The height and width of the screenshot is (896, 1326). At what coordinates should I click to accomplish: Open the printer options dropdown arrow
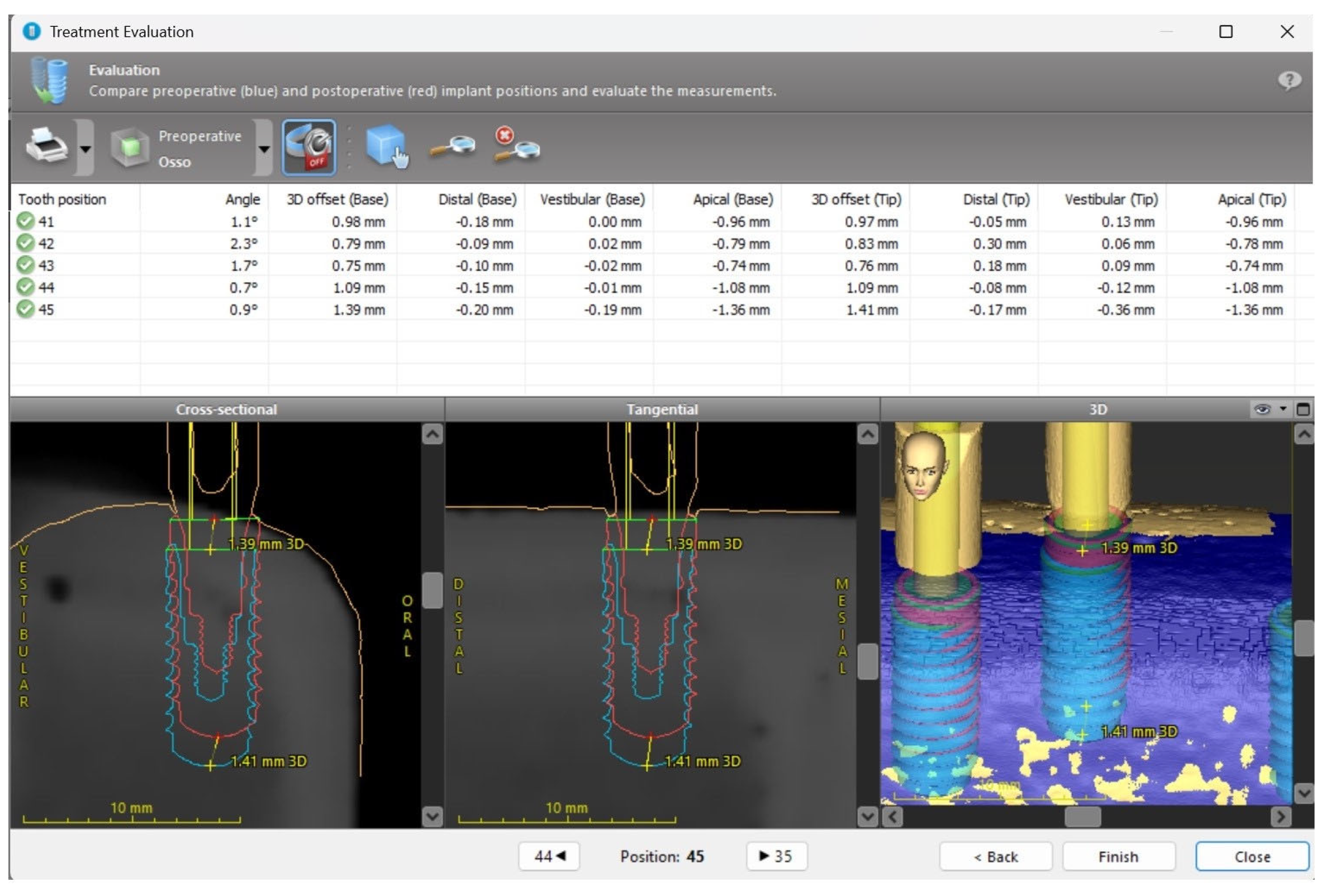click(85, 150)
